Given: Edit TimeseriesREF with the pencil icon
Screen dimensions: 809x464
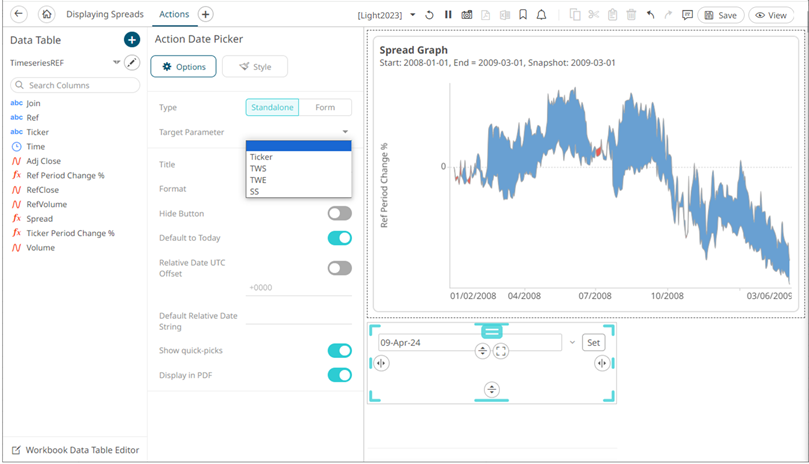Looking at the screenshot, I should point(131,62).
